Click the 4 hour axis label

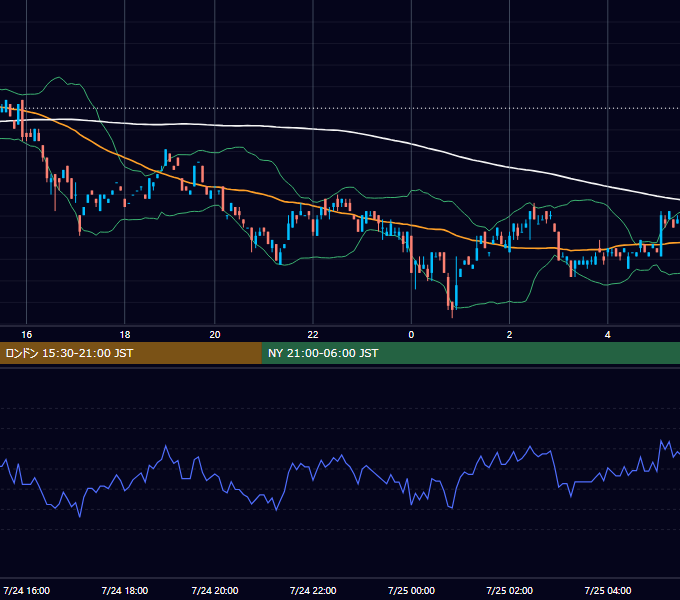pos(608,335)
